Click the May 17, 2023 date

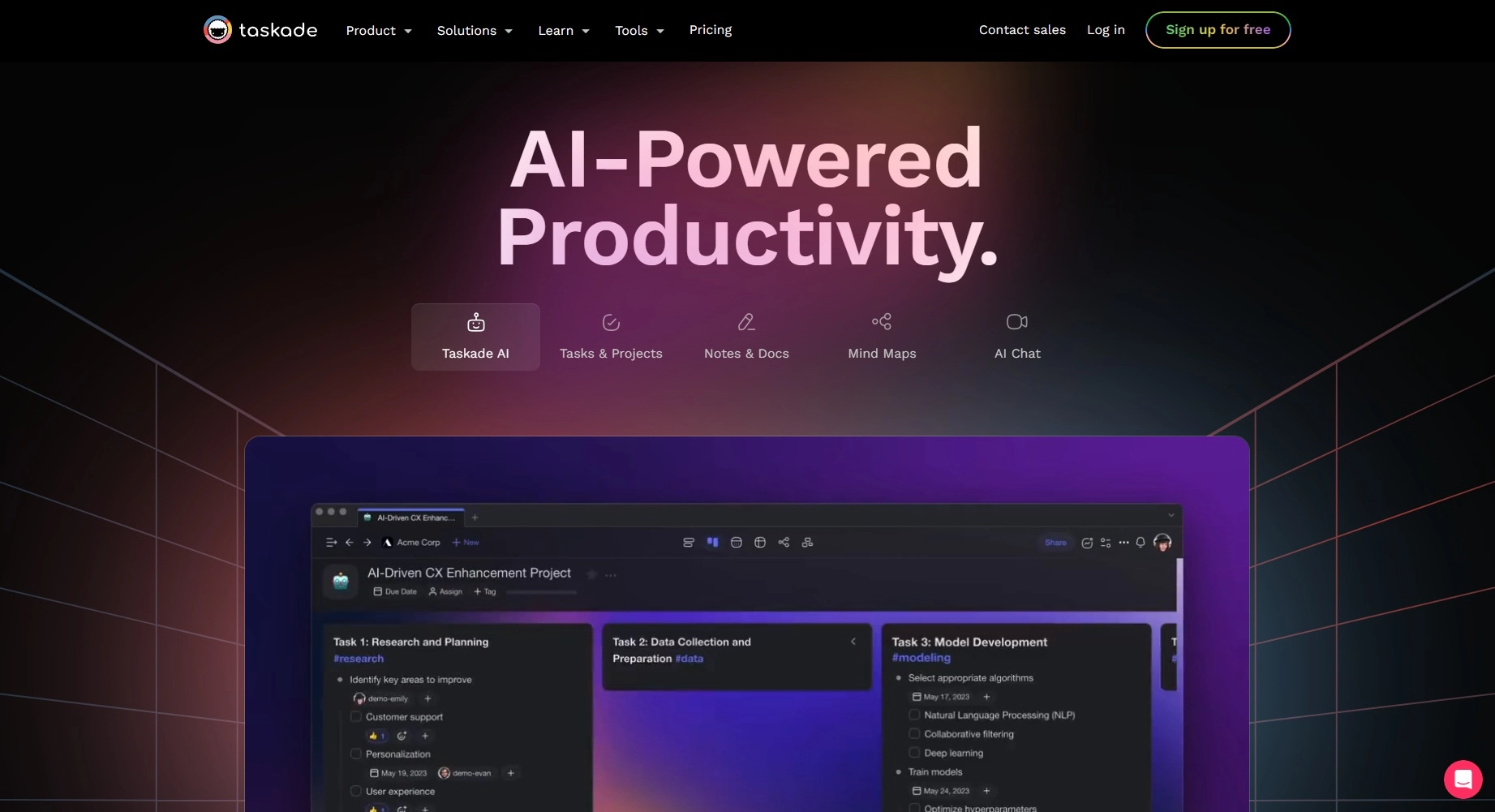tap(941, 697)
